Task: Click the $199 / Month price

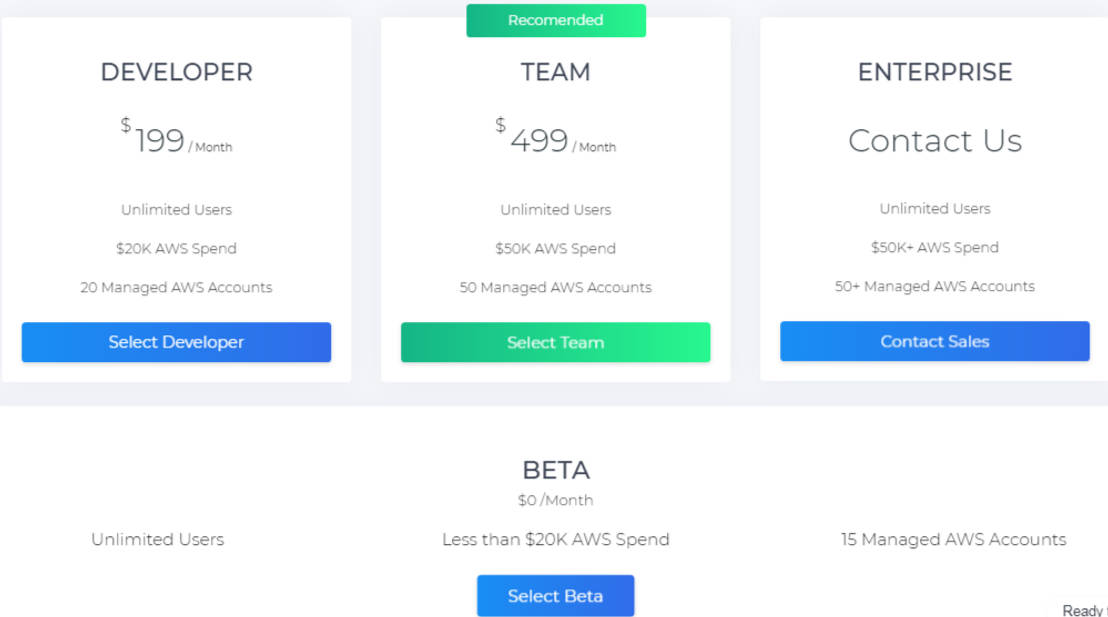Action: [x=176, y=141]
